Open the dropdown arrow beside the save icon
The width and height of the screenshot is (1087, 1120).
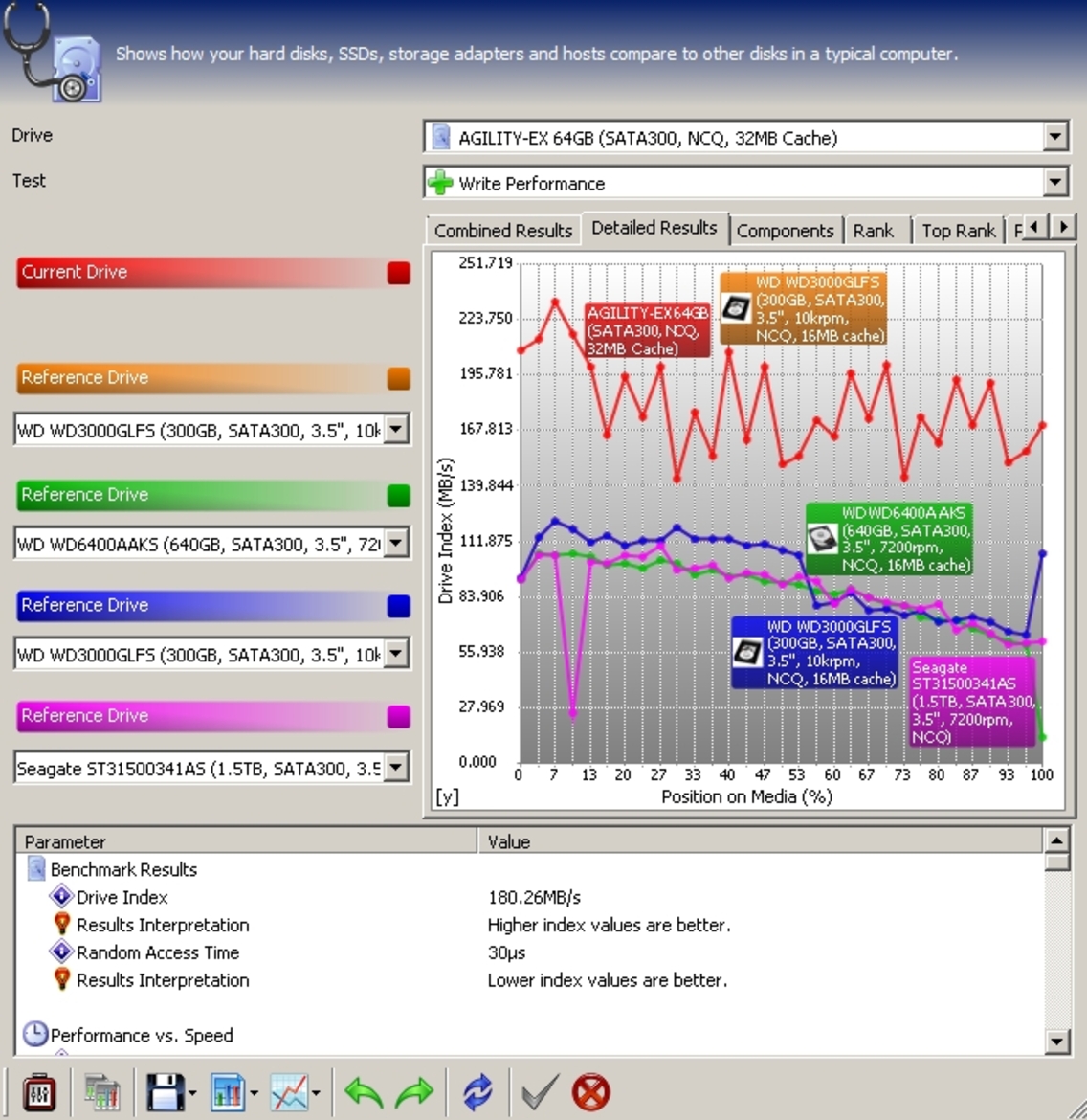point(191,1093)
